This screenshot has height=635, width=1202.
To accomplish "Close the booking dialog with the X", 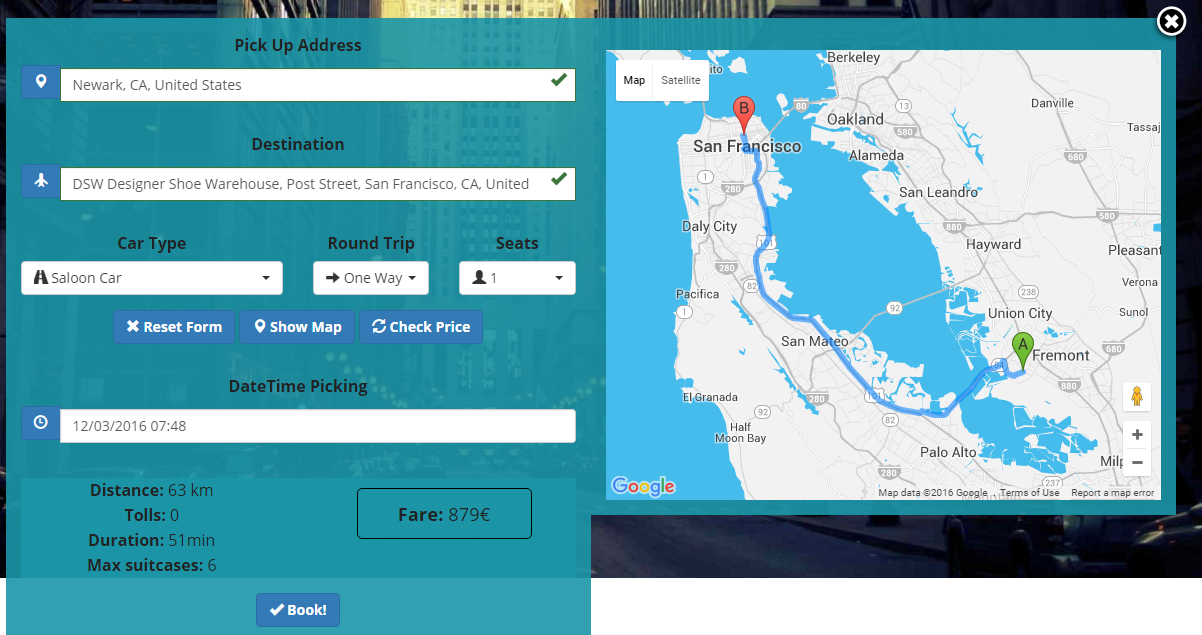I will coord(1171,21).
